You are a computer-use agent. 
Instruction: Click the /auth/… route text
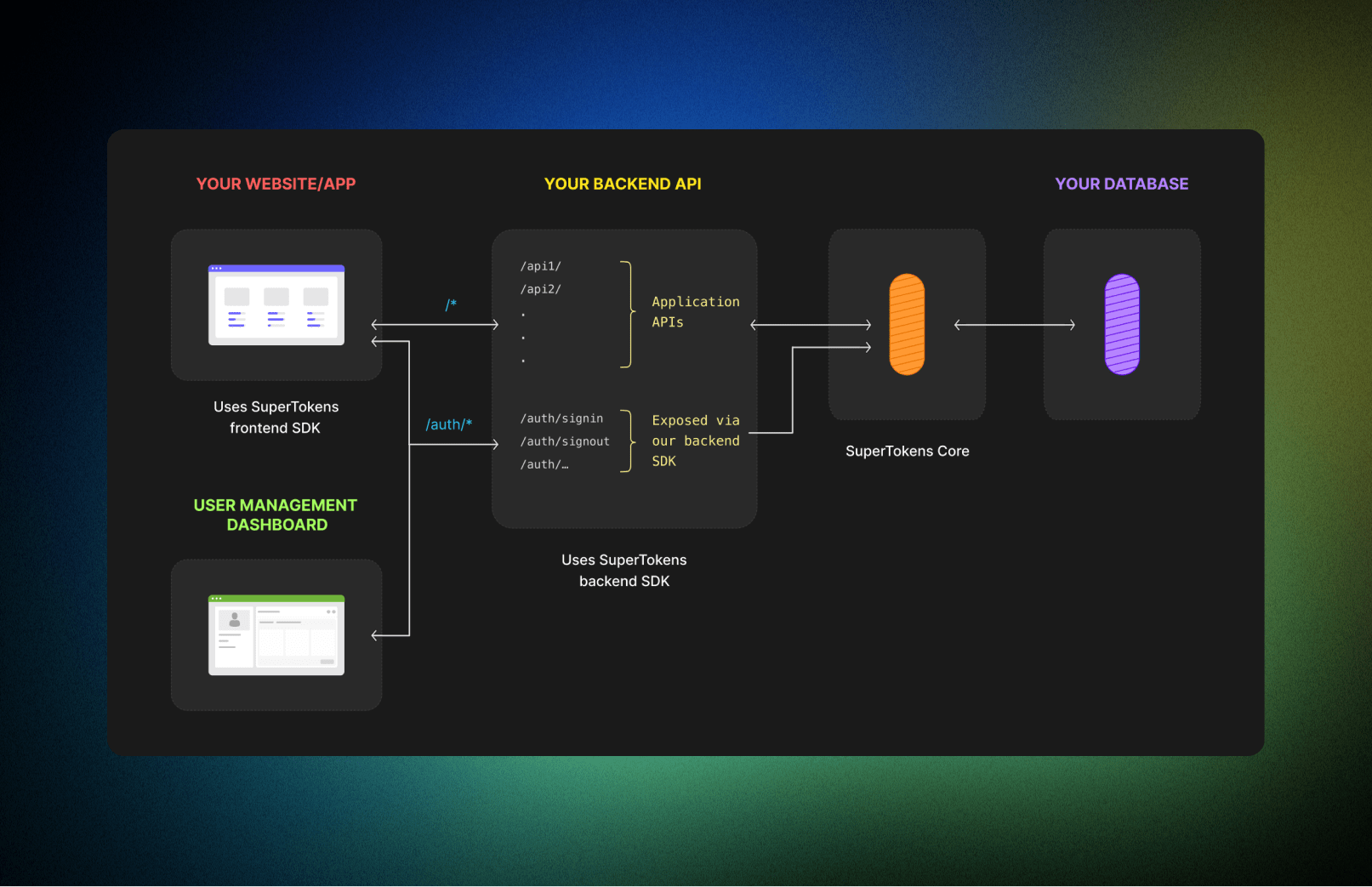tap(544, 464)
